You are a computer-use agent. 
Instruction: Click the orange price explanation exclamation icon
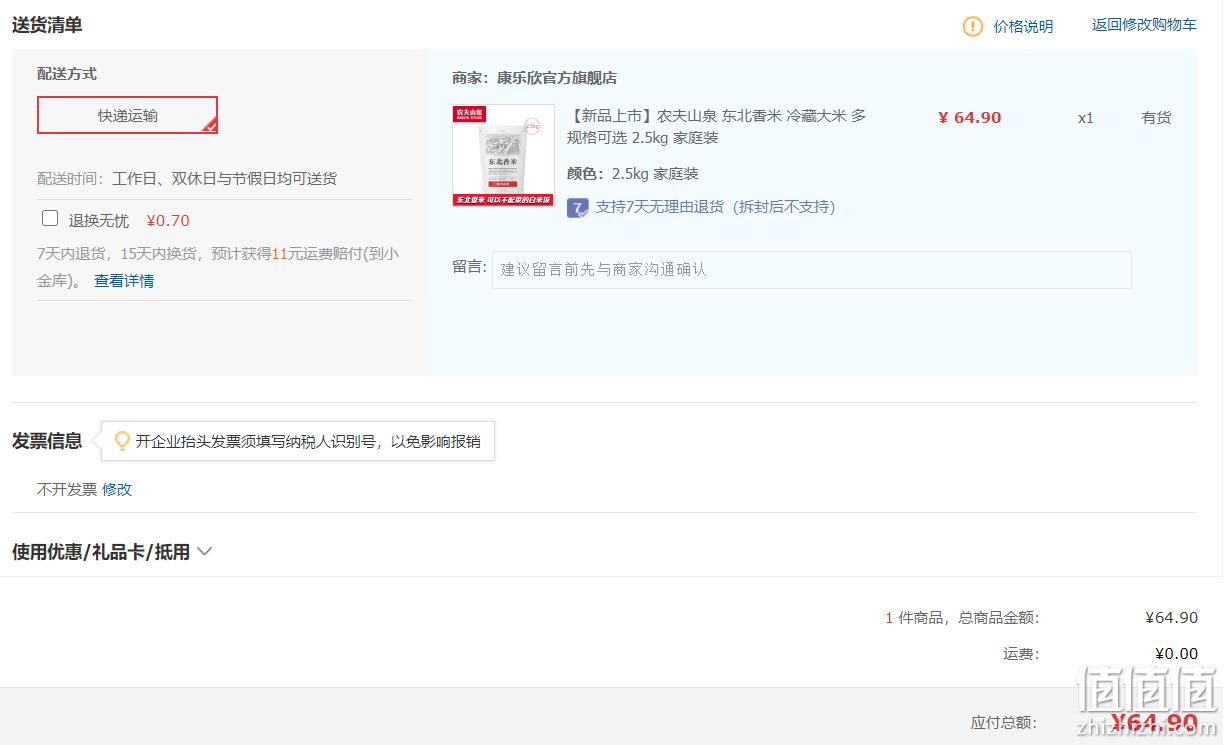pos(973,26)
